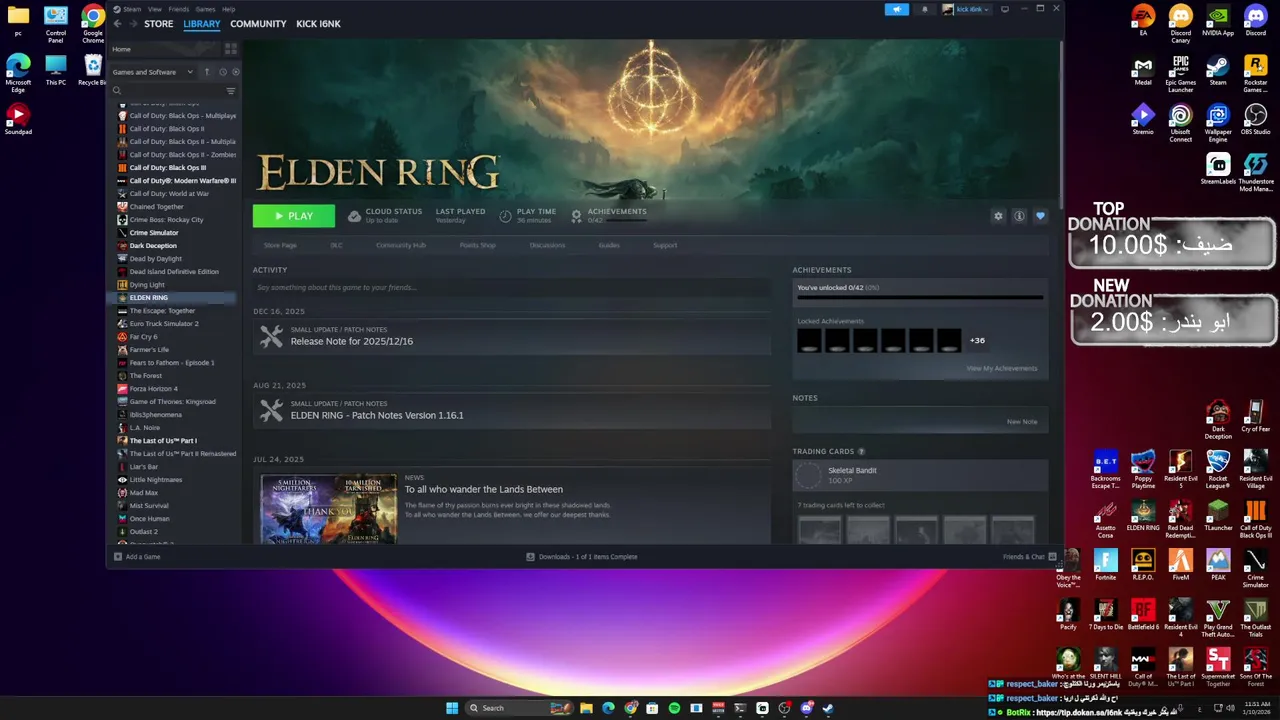The image size is (1280, 720).
Task: Open the Games menu
Action: pyautogui.click(x=205, y=9)
